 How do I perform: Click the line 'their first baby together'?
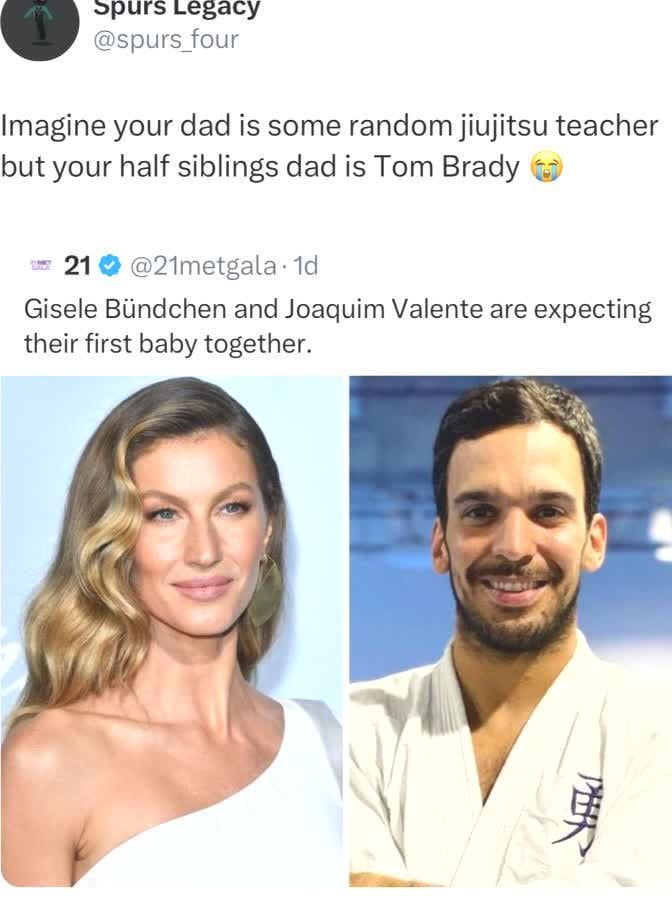pos(167,344)
